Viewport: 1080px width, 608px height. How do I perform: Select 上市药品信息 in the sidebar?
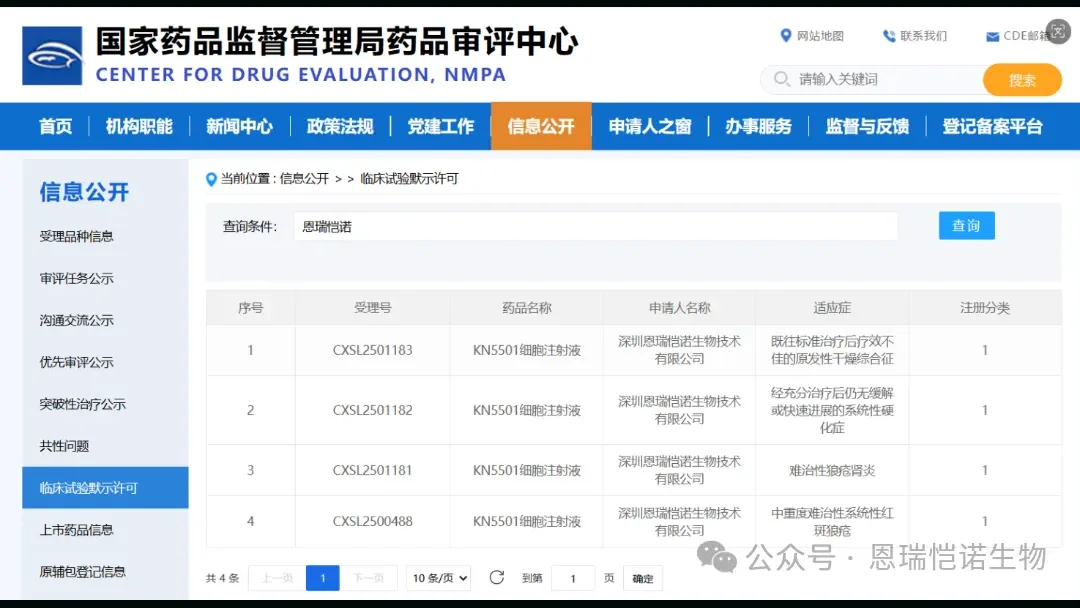(77, 530)
